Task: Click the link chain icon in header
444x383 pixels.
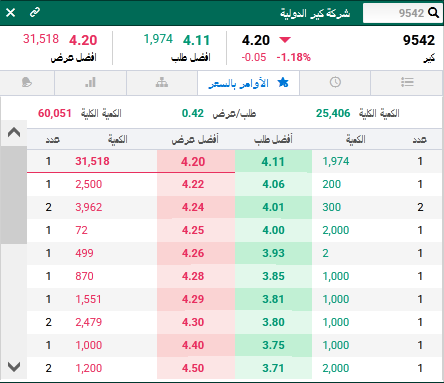Action: pos(35,13)
